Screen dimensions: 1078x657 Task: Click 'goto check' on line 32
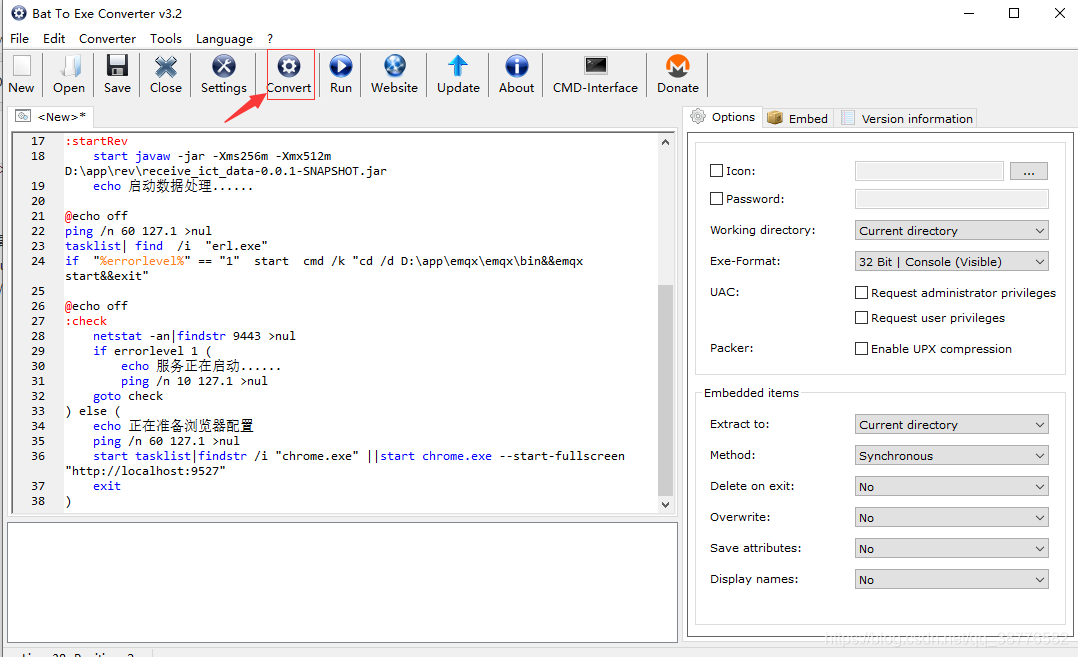[128, 396]
